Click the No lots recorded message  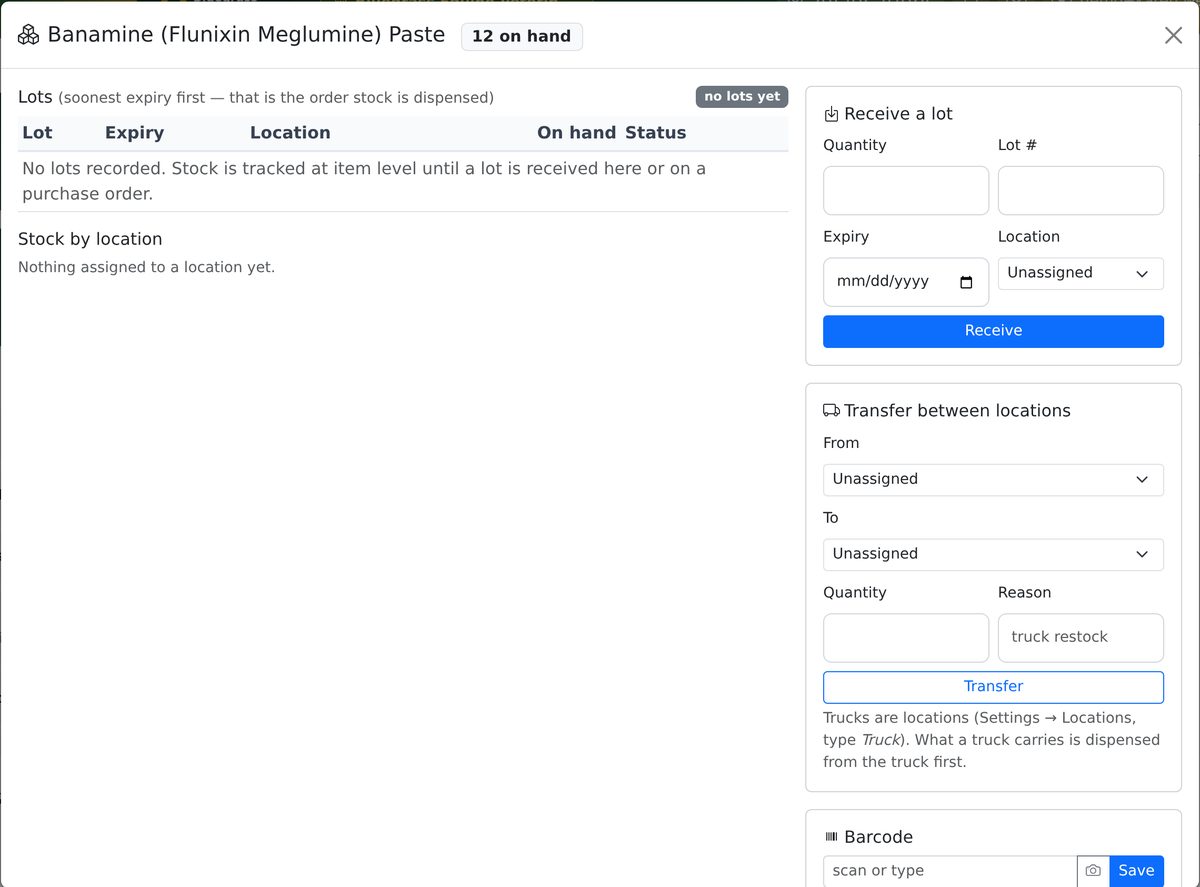click(364, 181)
